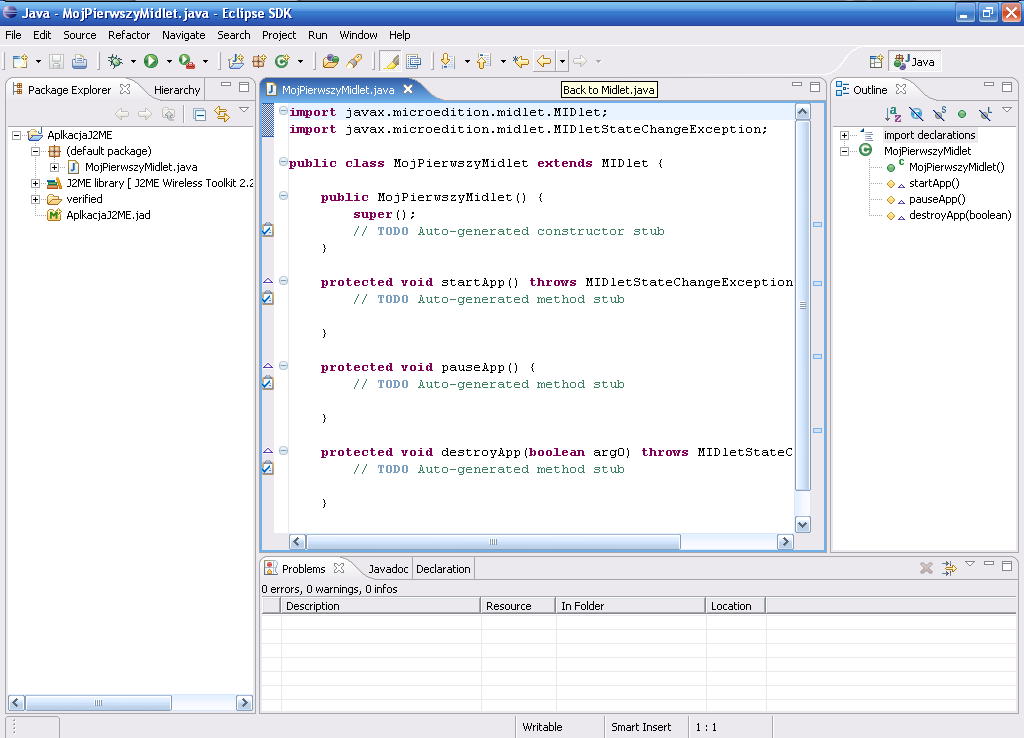This screenshot has width=1024, height=738.
Task: Toggle alphabetical Sort in Outline view
Action: tap(893, 114)
